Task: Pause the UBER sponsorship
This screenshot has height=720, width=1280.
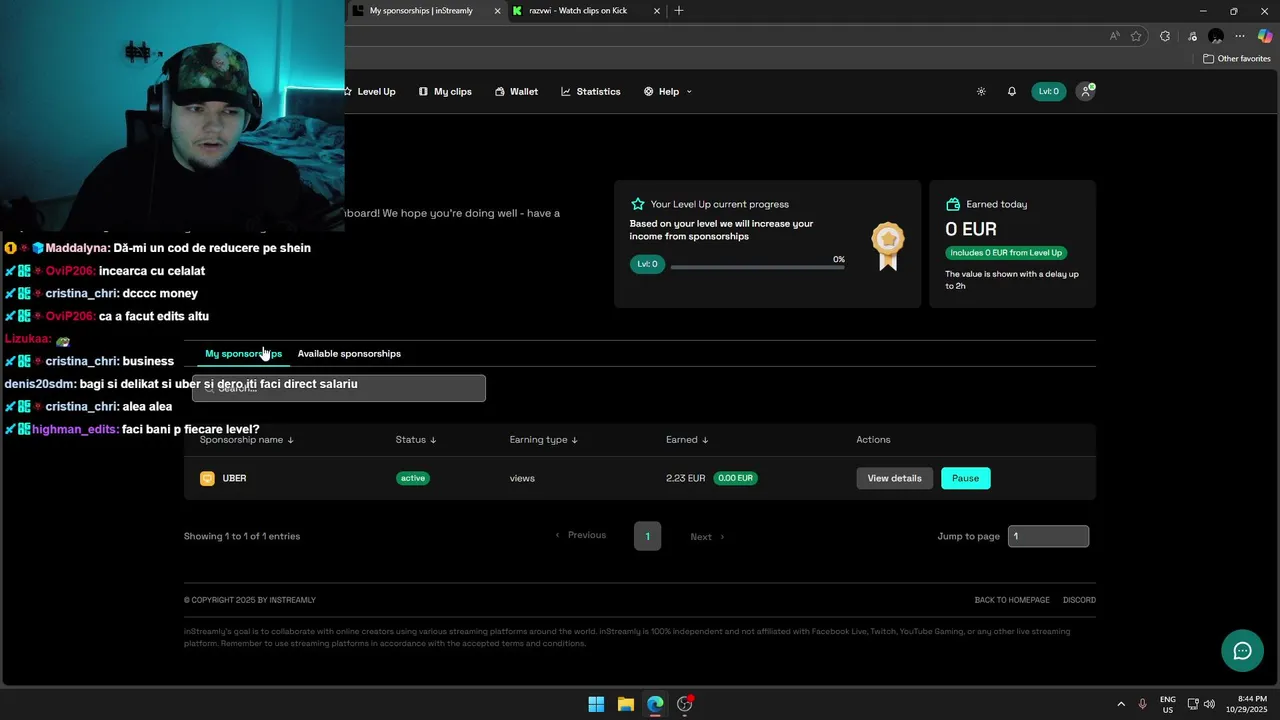Action: (x=965, y=478)
